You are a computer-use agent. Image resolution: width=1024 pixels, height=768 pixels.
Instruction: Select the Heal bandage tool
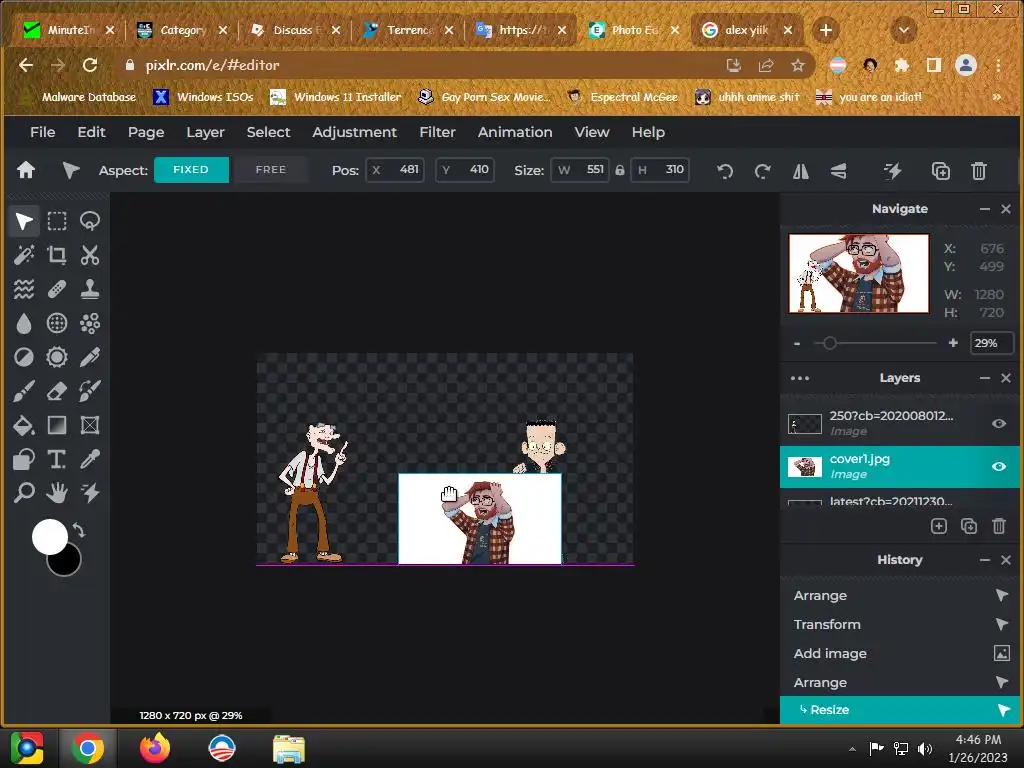pos(57,289)
